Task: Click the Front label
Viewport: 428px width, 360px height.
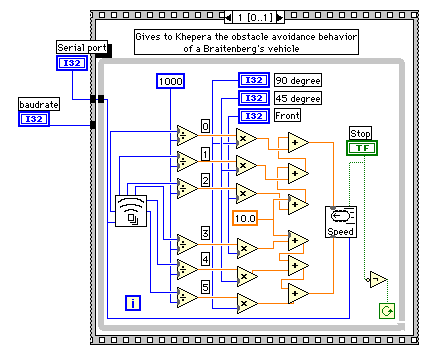Action: [x=287, y=116]
